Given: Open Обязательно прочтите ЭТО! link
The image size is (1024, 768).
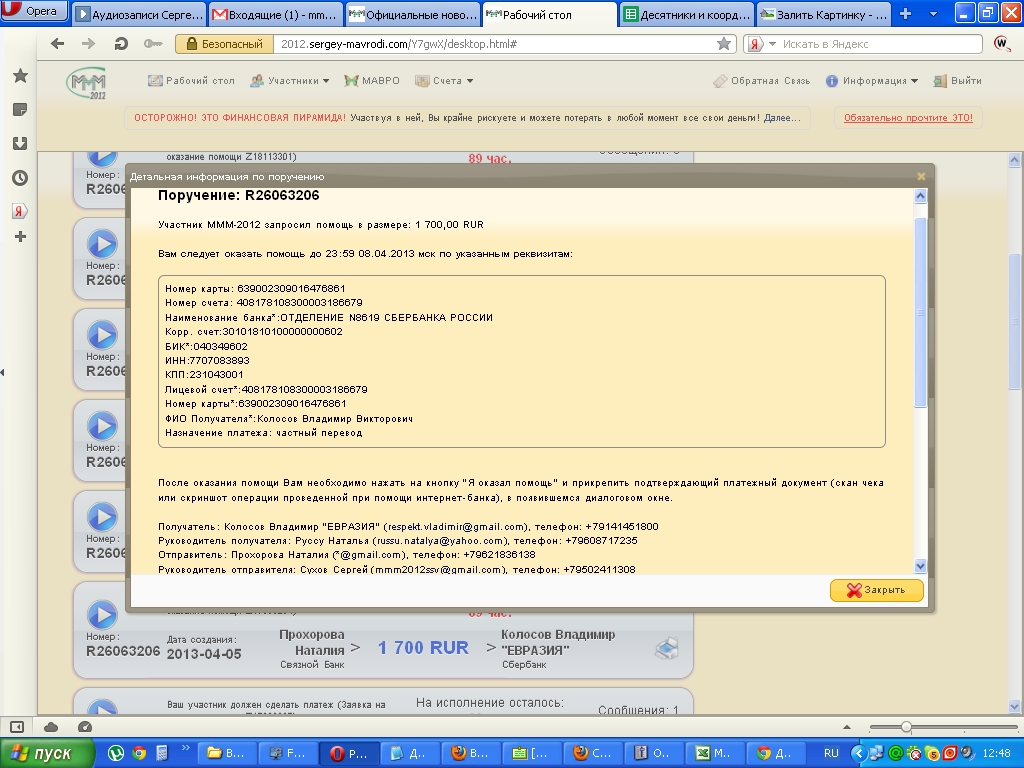Looking at the screenshot, I should pyautogui.click(x=908, y=118).
